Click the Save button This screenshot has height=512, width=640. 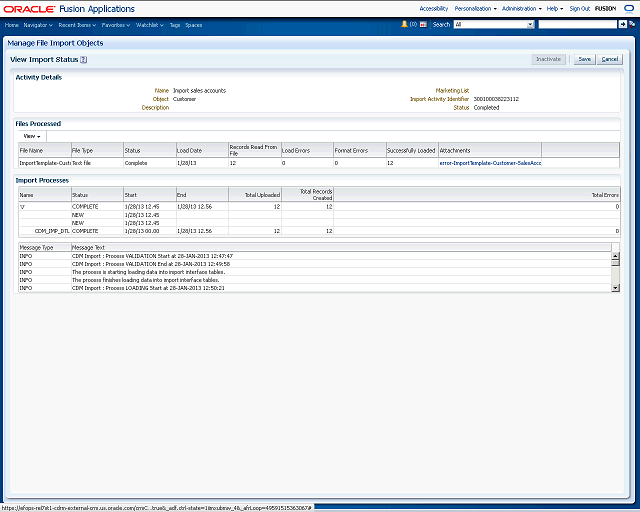584,60
